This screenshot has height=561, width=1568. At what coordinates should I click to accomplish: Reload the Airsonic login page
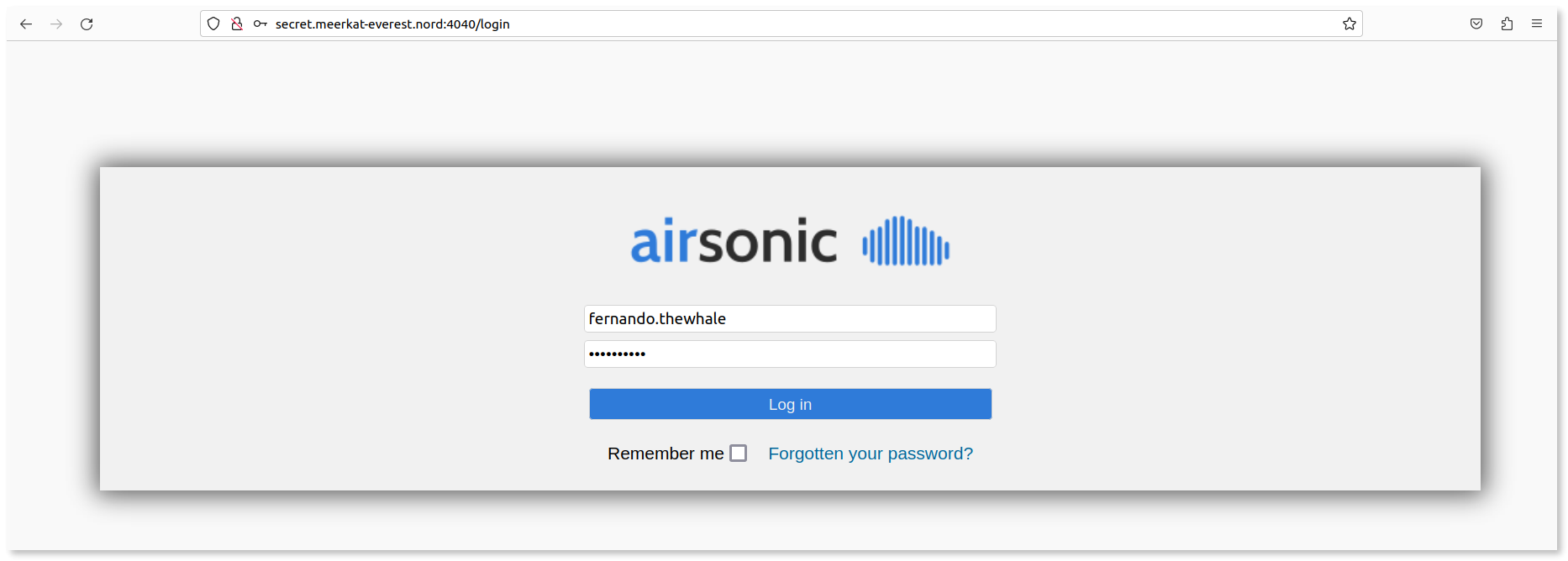coord(87,24)
